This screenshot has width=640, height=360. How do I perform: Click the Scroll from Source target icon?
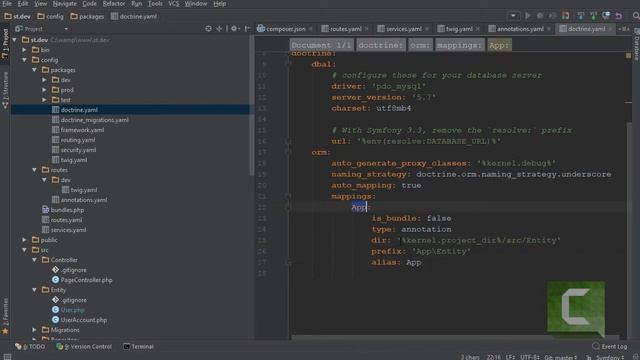point(208,29)
